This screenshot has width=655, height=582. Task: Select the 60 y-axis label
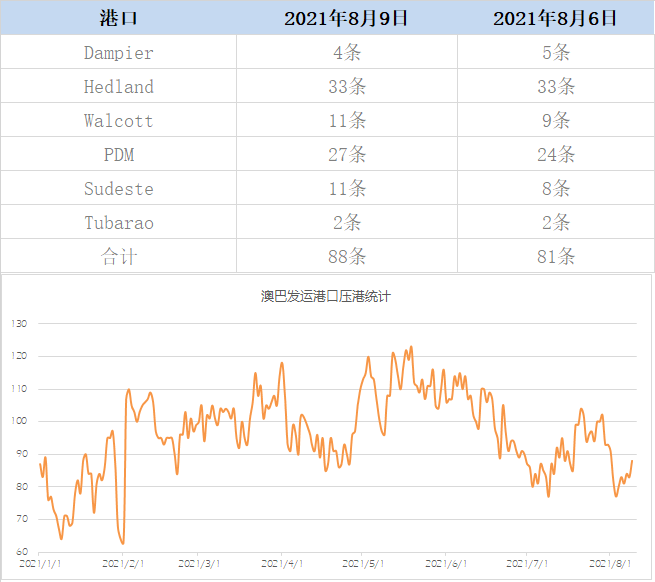(22, 552)
